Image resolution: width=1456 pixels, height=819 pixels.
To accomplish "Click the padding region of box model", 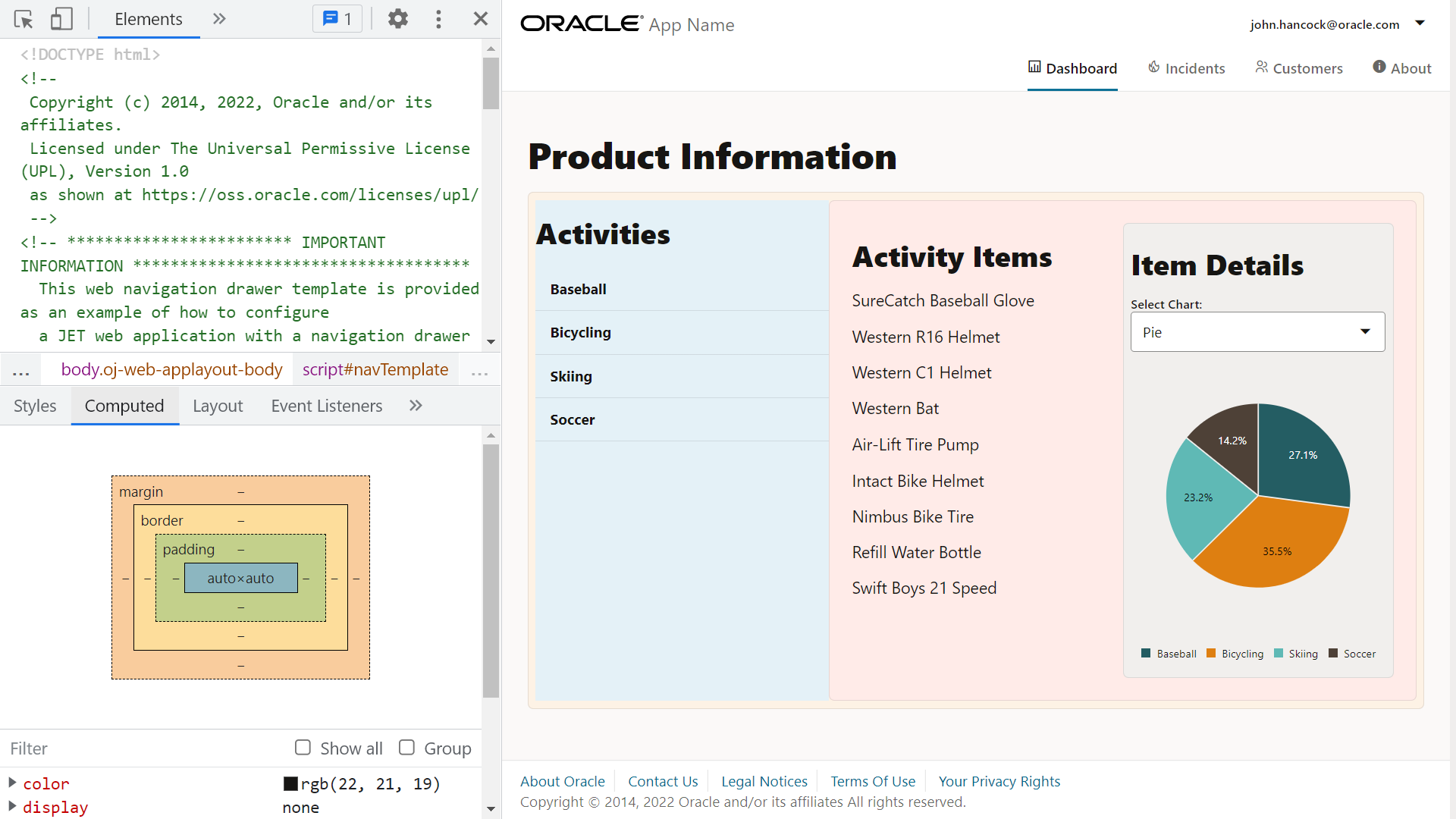I will tap(189, 549).
